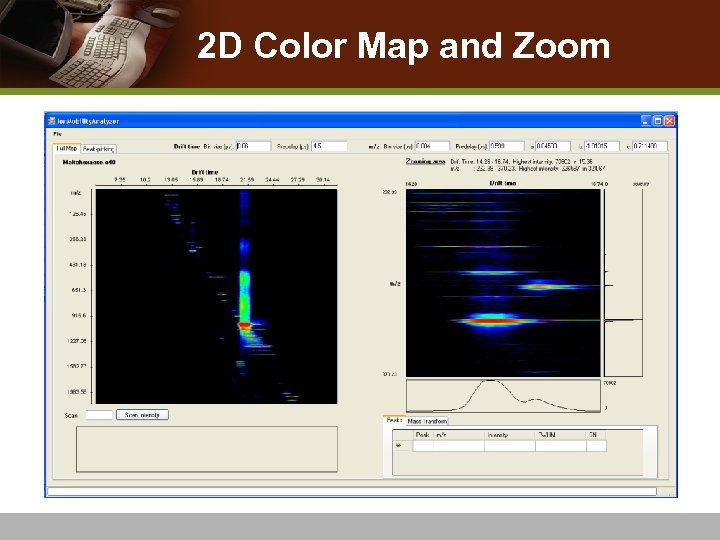Click the progress bar at window bottom

352,491
